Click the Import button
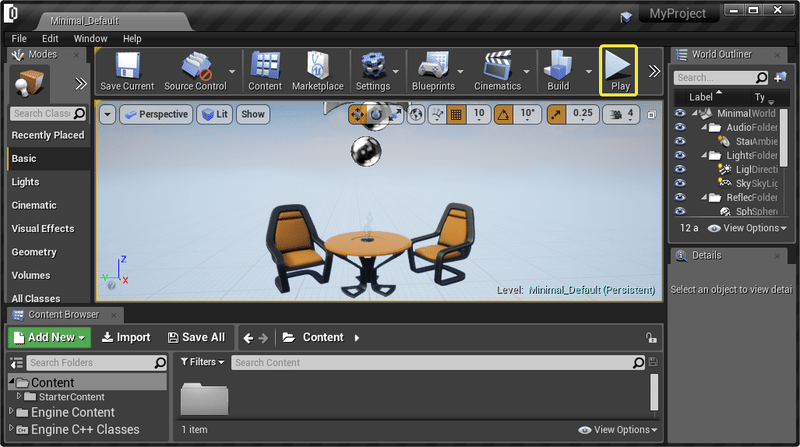800x447 pixels. coord(126,337)
